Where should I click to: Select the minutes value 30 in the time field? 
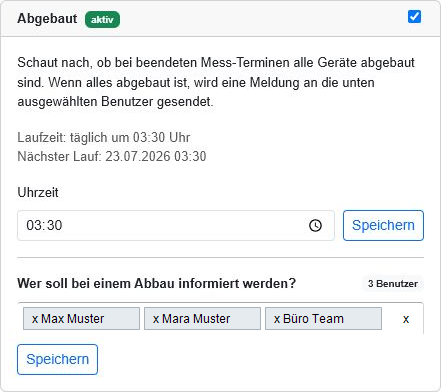click(x=54, y=225)
